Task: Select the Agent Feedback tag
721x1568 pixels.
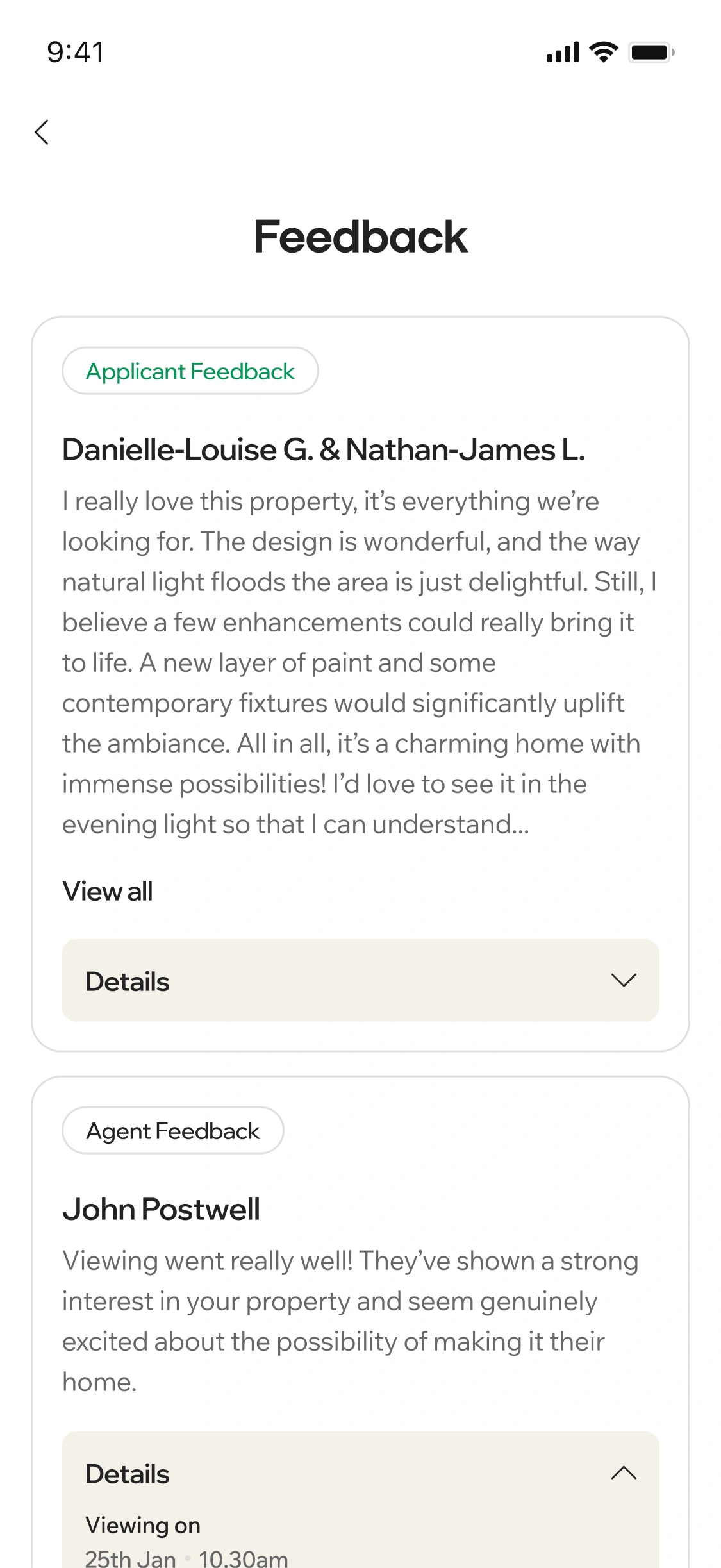Action: [x=173, y=1131]
